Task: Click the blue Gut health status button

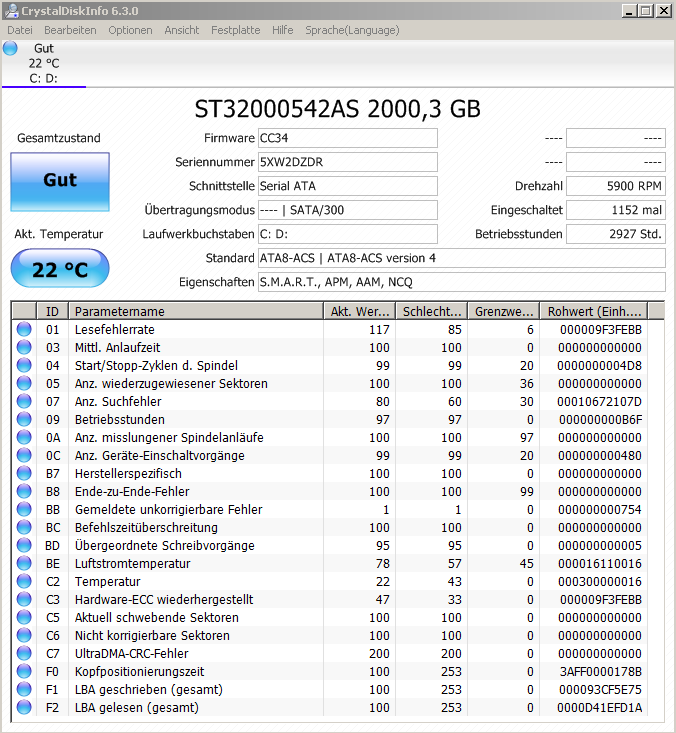Action: [60, 181]
